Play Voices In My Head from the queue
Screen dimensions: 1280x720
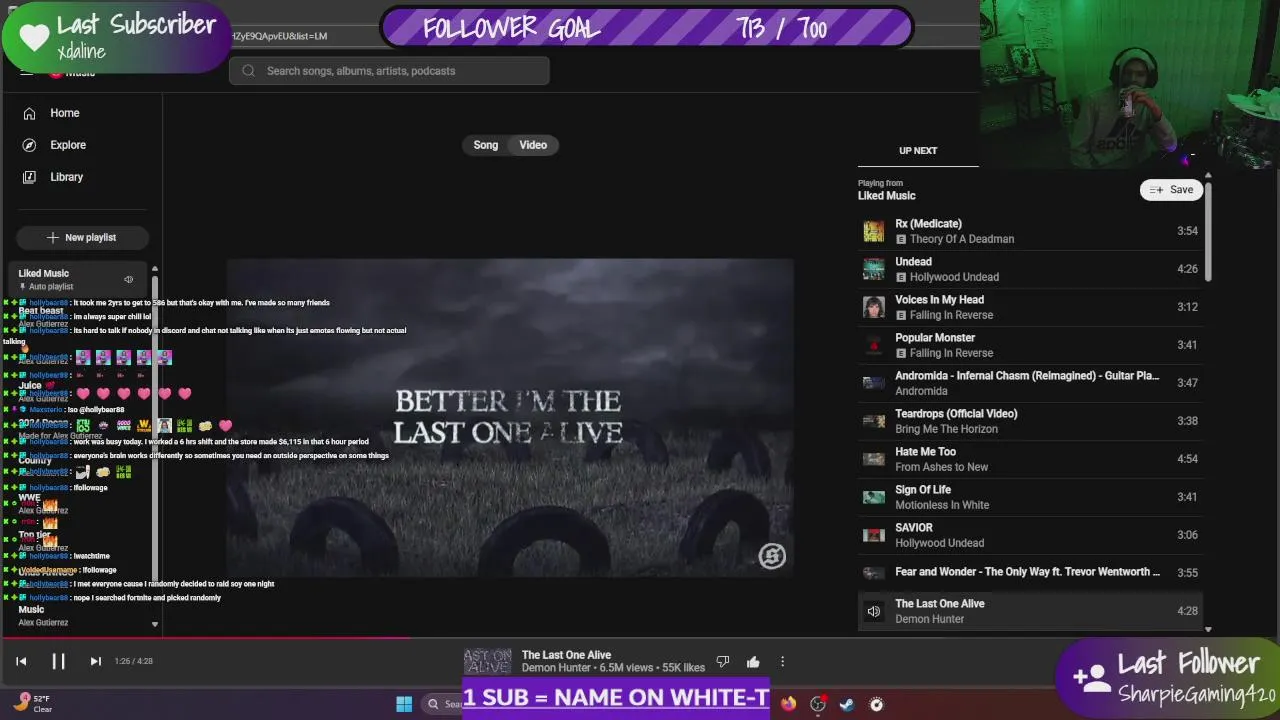(1030, 307)
